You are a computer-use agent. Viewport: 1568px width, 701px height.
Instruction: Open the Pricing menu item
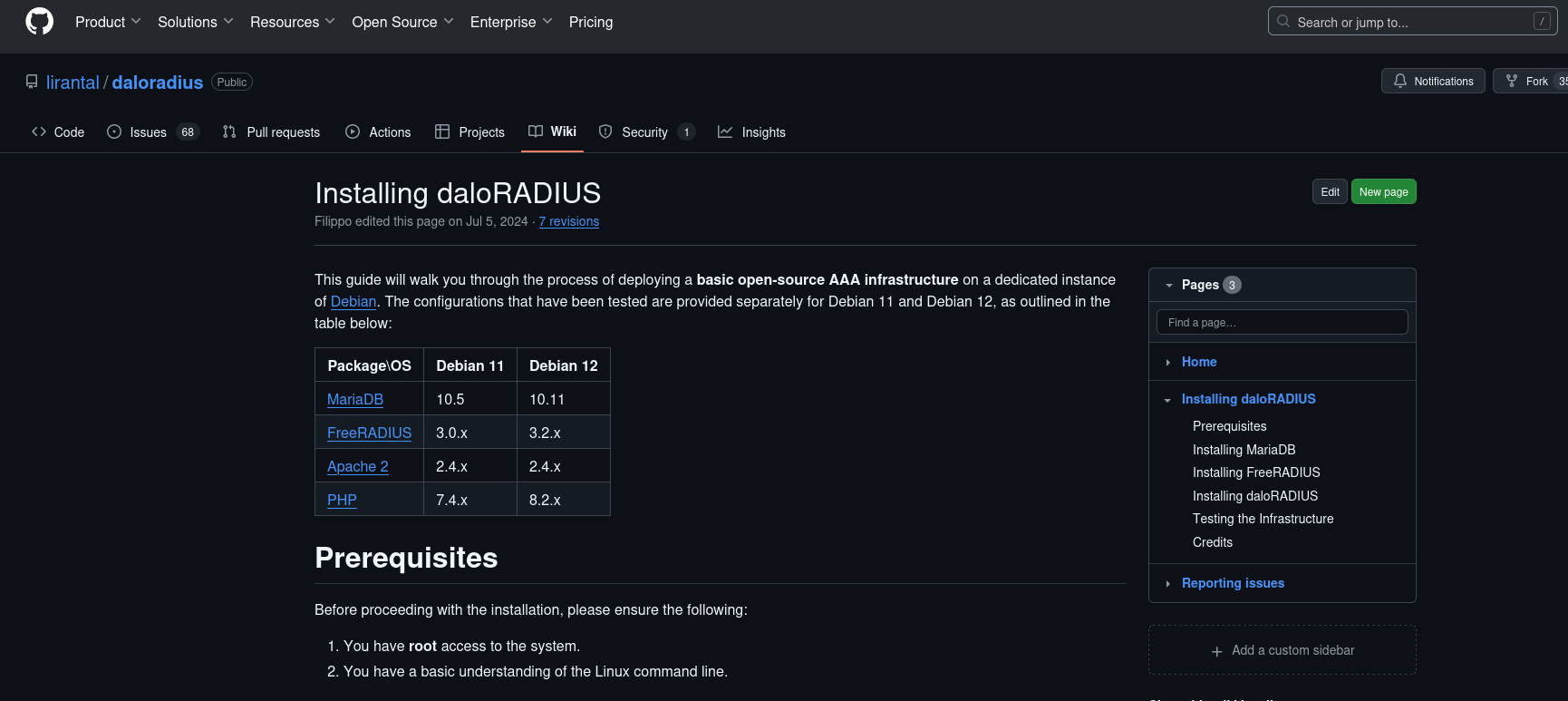[x=591, y=22]
